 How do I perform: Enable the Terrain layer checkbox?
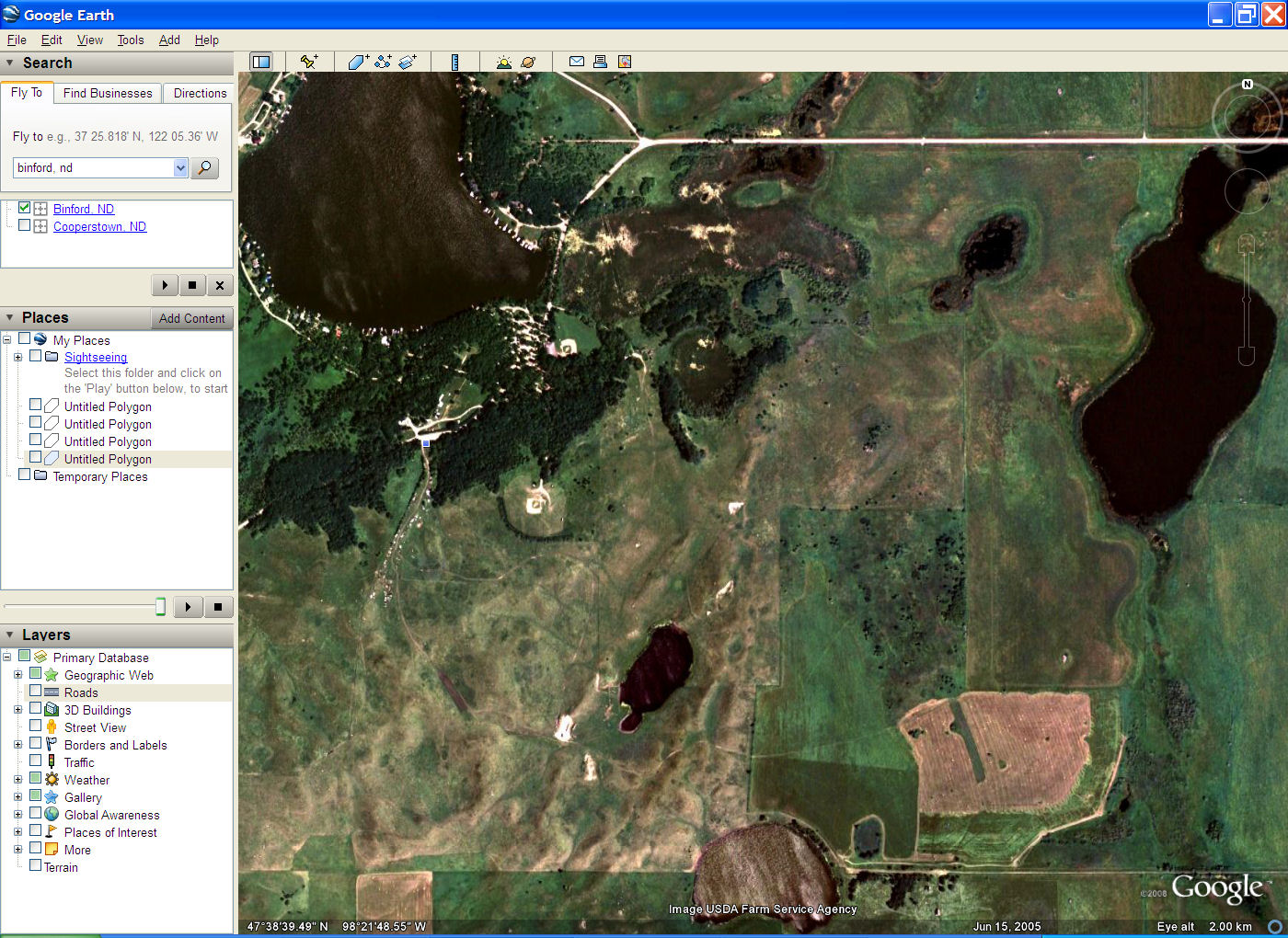click(36, 866)
